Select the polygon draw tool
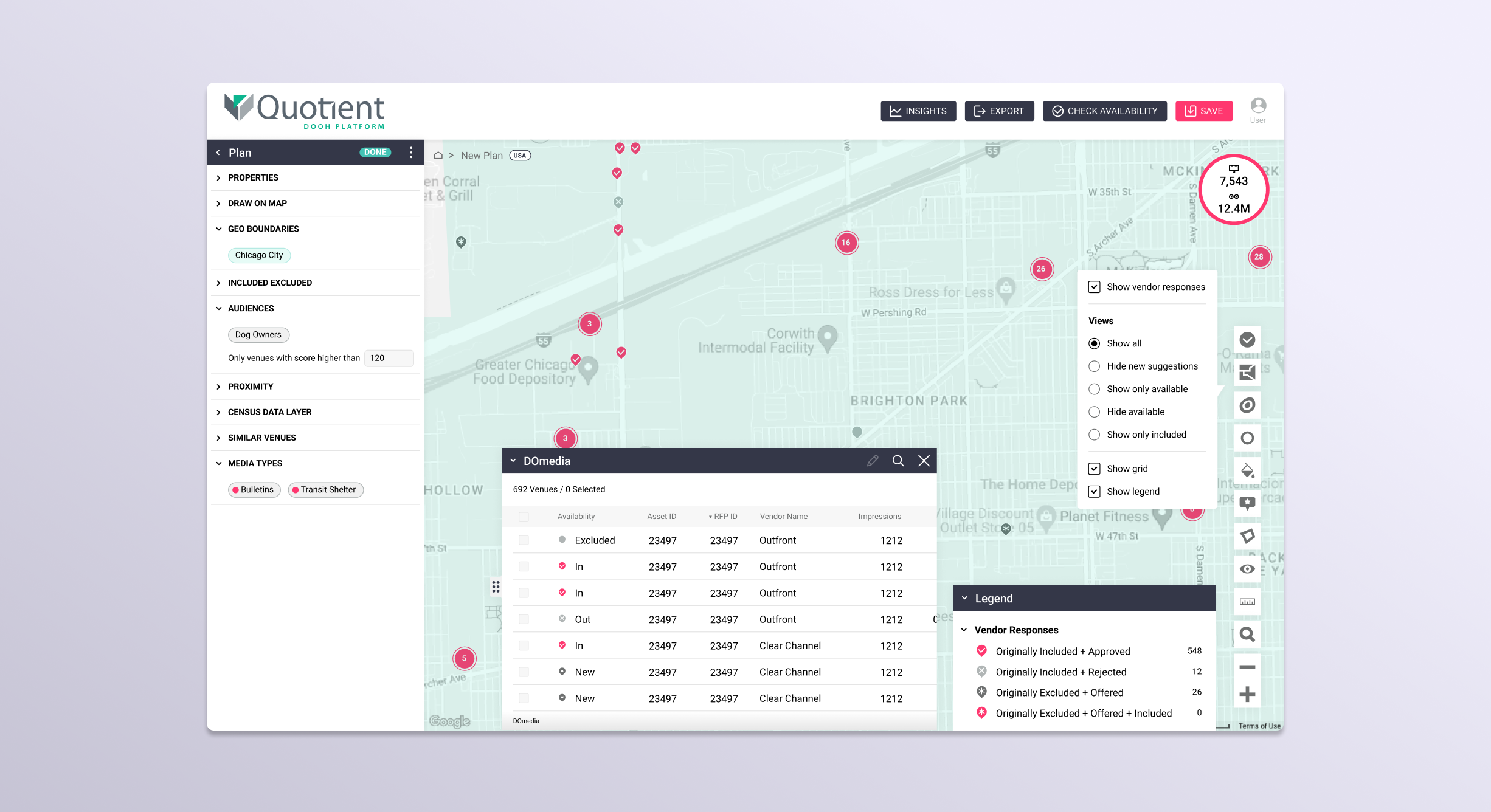1491x812 pixels. click(1247, 536)
